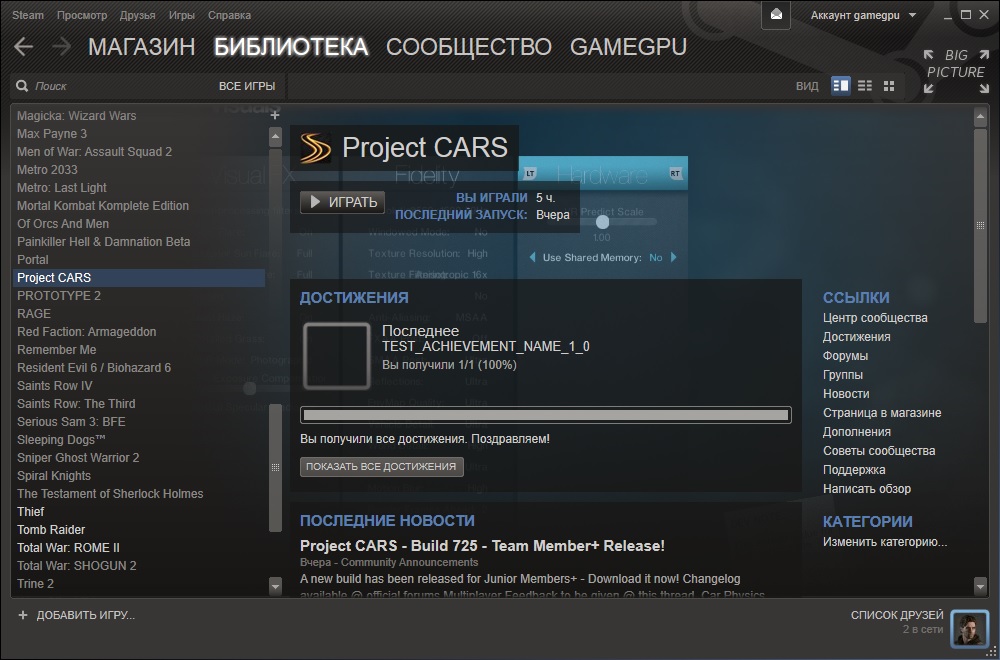The width and height of the screenshot is (1000, 660).
Task: Click the forward navigation arrow
Action: (x=61, y=47)
